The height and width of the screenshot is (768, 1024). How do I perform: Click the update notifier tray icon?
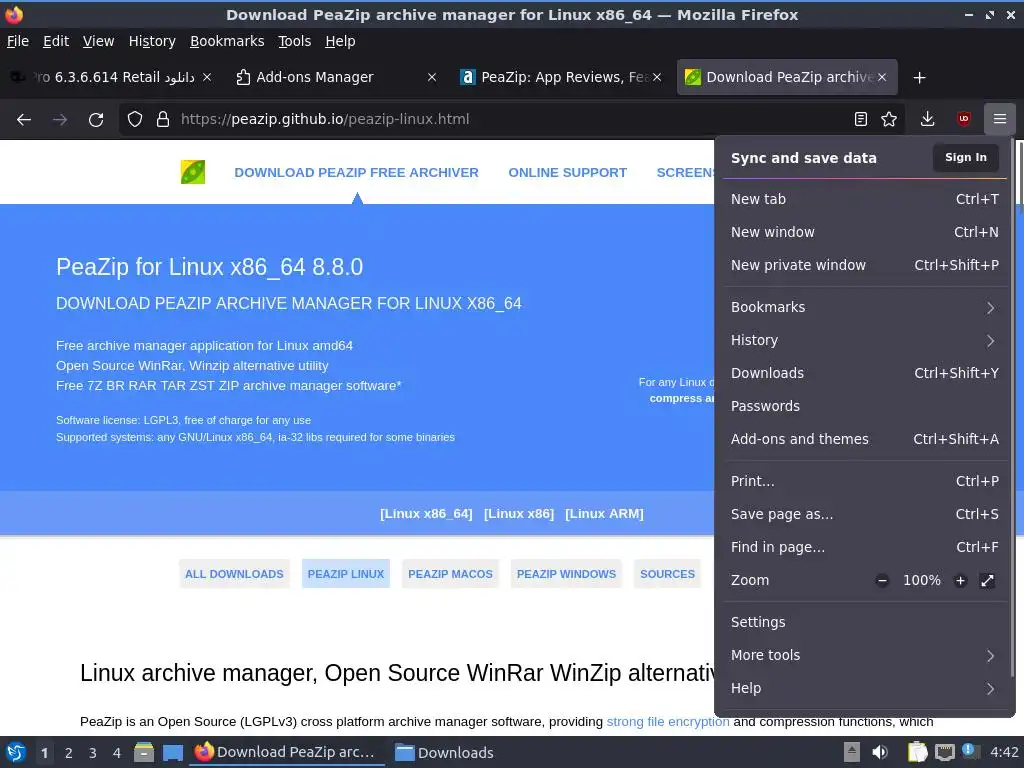970,751
